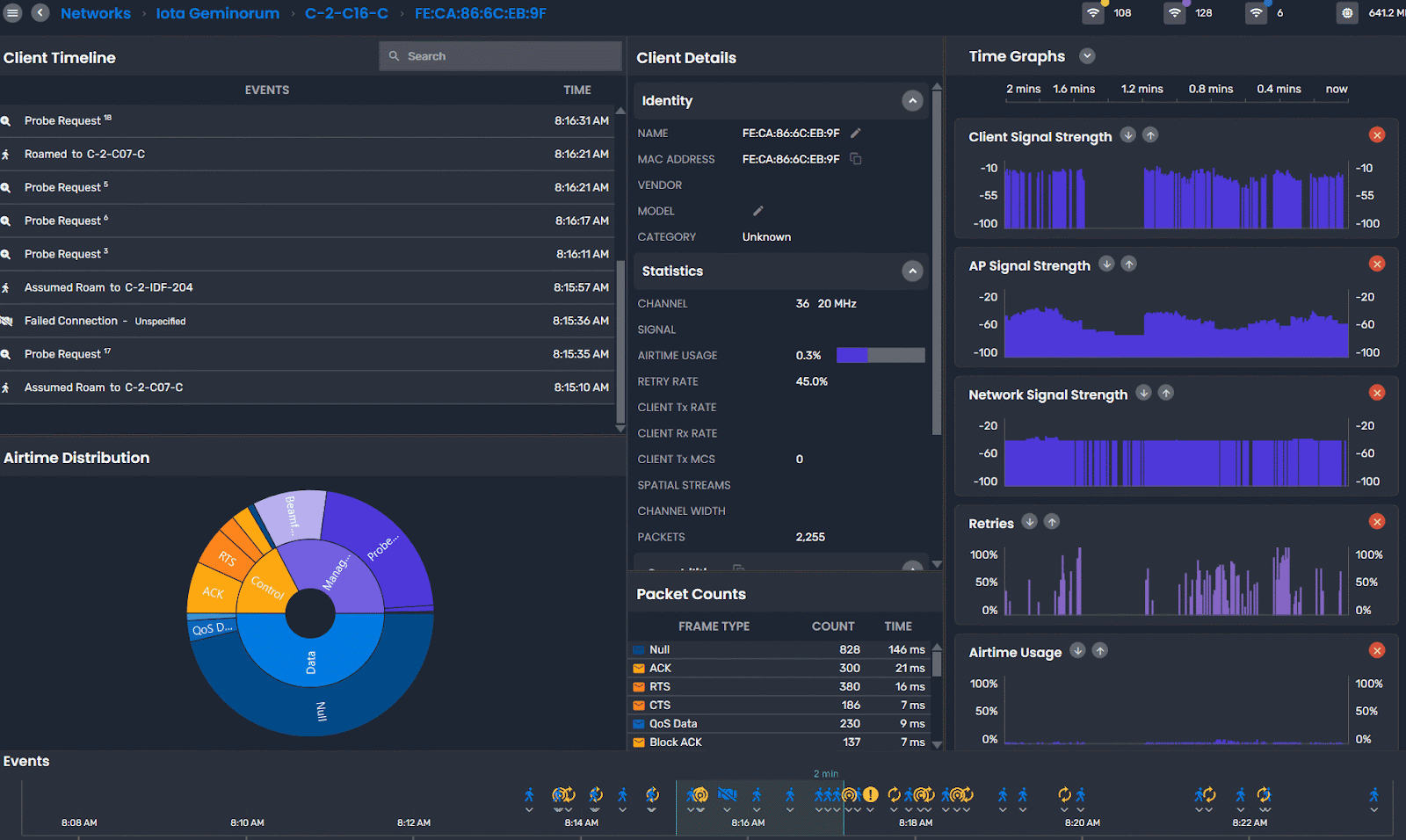The height and width of the screenshot is (840, 1406).
Task: Select the Failed Connection event row
Action: pyautogui.click(x=307, y=321)
